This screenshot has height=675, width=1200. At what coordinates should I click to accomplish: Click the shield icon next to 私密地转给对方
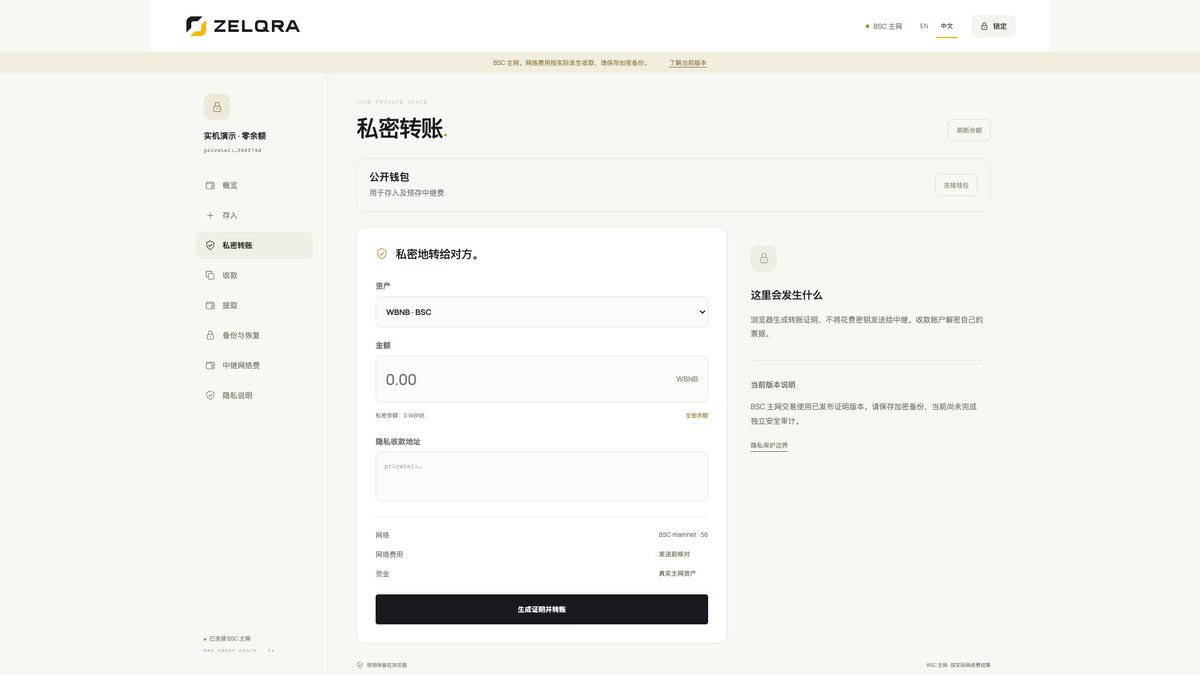tap(381, 254)
